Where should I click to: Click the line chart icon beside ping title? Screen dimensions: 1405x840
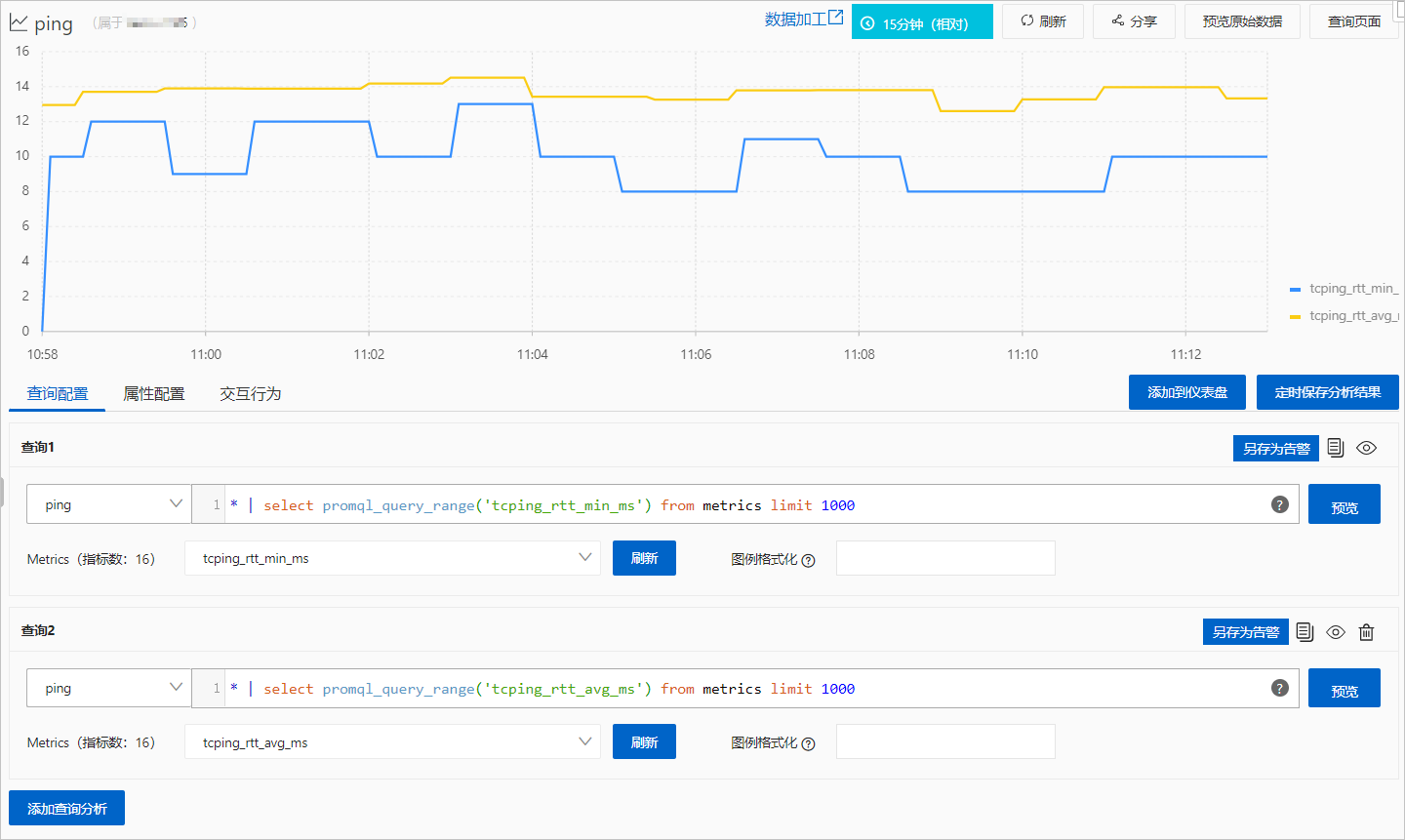tap(19, 22)
